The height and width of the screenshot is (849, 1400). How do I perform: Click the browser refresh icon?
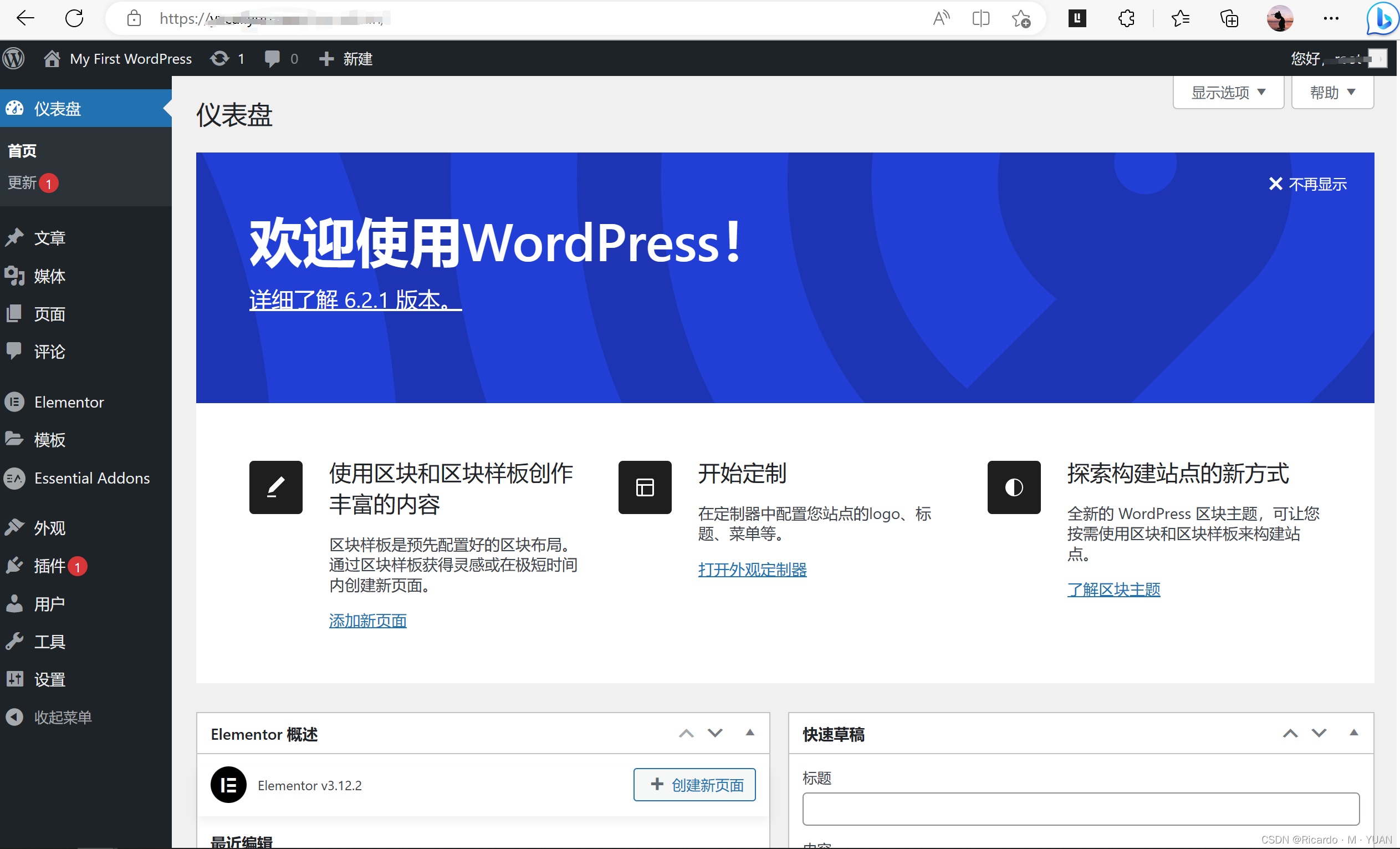tap(74, 19)
